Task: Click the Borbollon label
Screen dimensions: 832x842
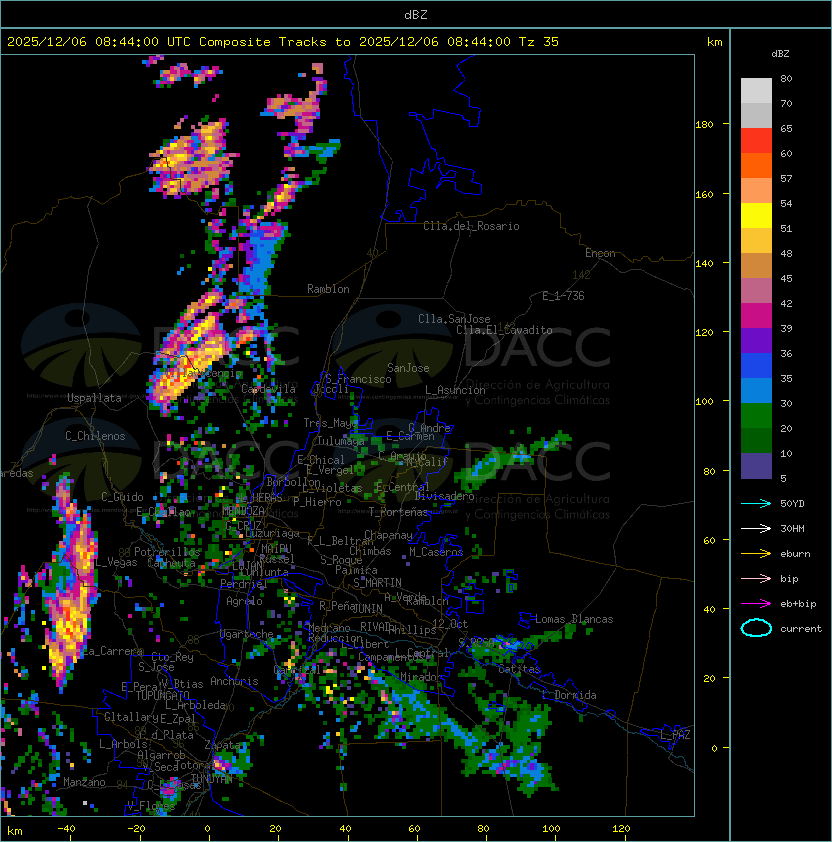Action: pyautogui.click(x=293, y=482)
